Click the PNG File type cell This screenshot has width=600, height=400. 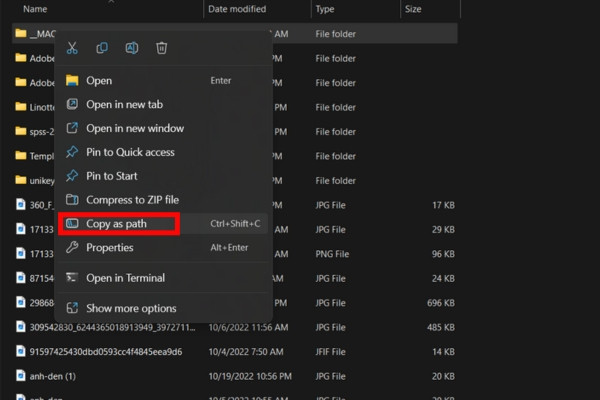pyautogui.click(x=332, y=254)
